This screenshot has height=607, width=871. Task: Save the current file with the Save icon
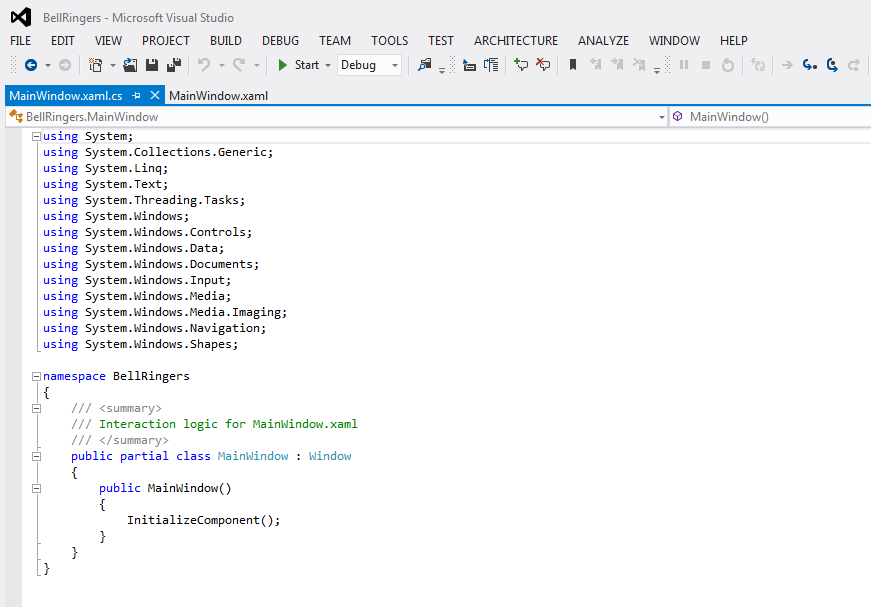152,65
